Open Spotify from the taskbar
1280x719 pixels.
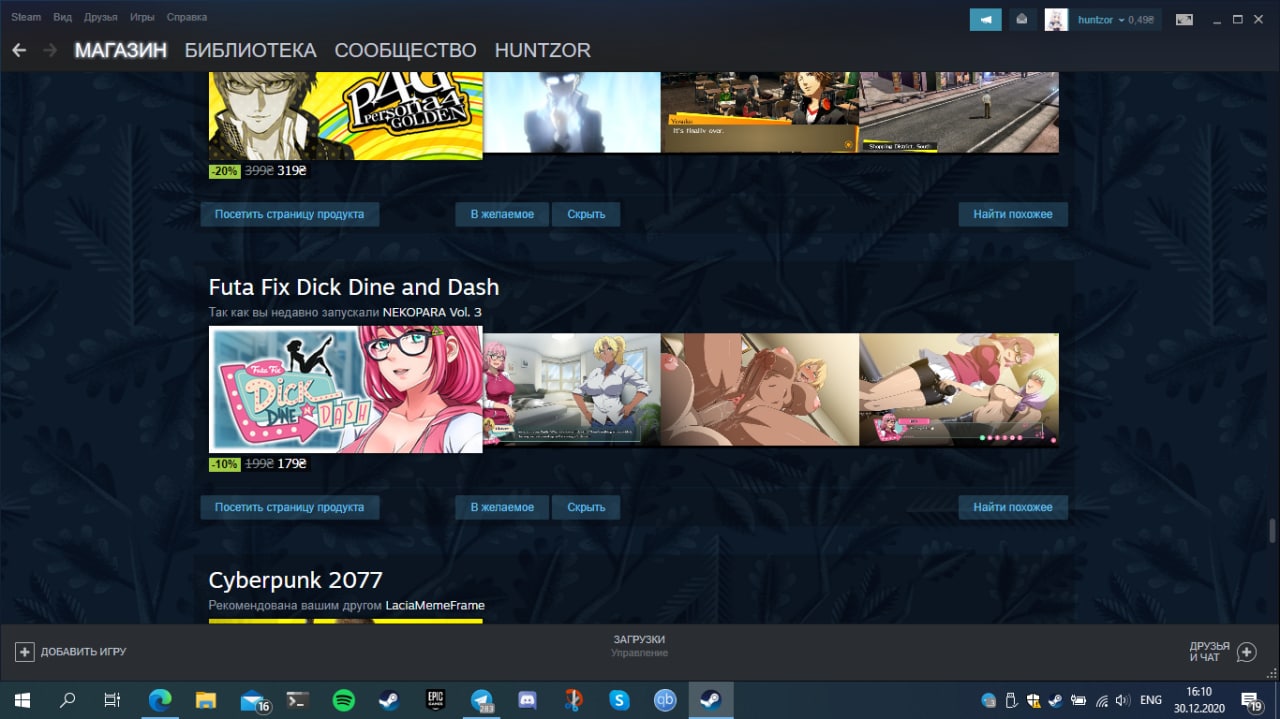(343, 700)
